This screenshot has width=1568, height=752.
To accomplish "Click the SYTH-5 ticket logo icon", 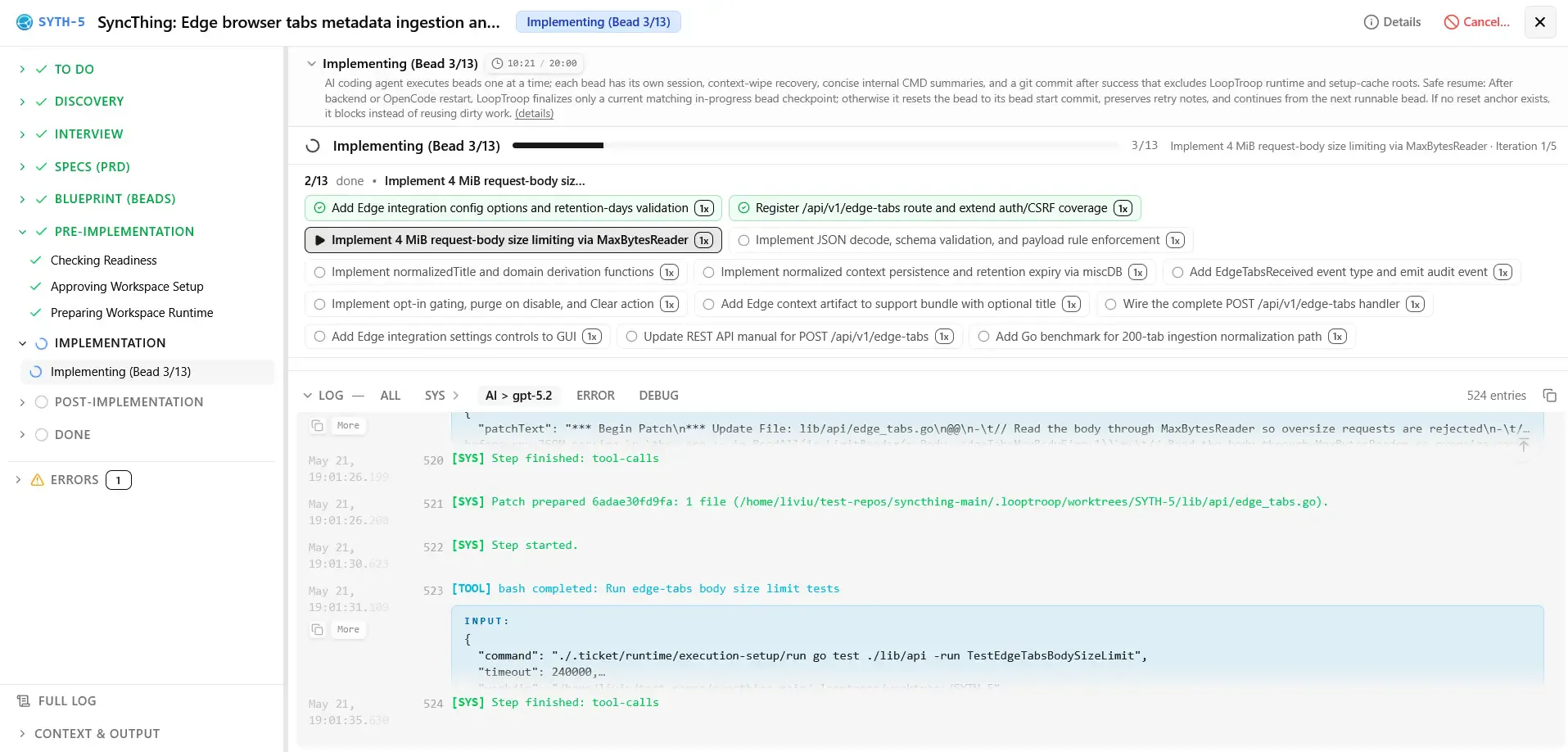I will [25, 22].
